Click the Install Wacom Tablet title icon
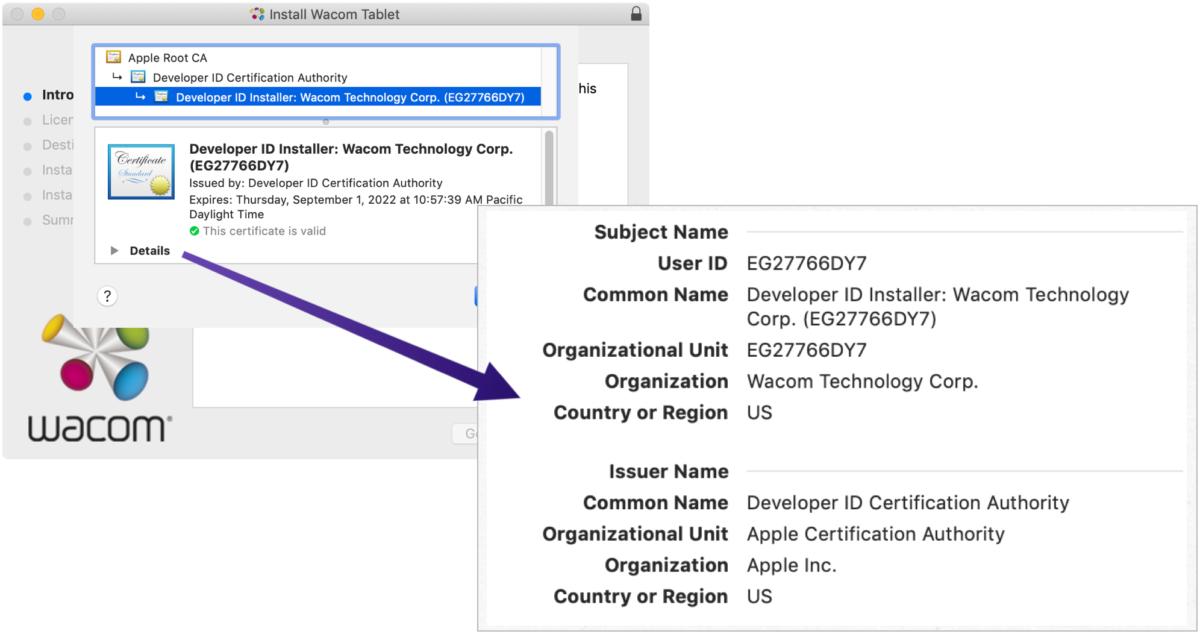Screen dimensions: 1200x634 tap(258, 14)
